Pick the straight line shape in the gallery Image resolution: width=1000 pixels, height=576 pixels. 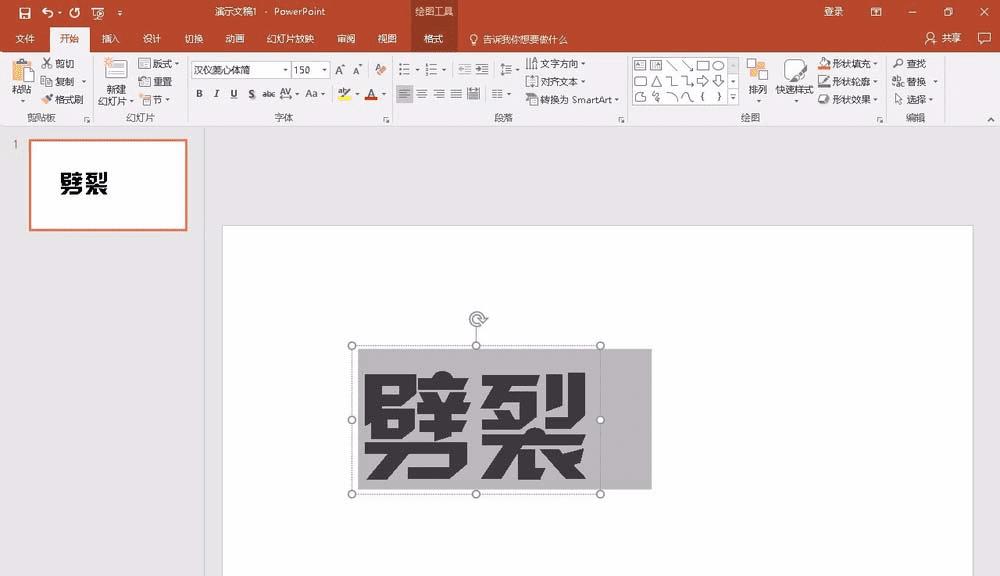(672, 65)
